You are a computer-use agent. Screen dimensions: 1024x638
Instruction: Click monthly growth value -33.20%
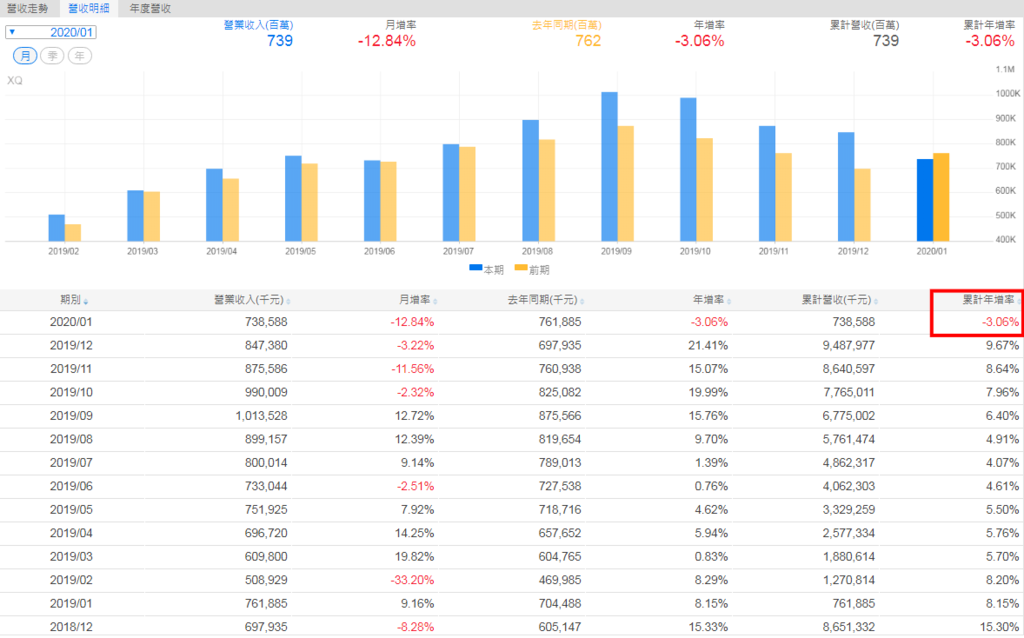412,581
